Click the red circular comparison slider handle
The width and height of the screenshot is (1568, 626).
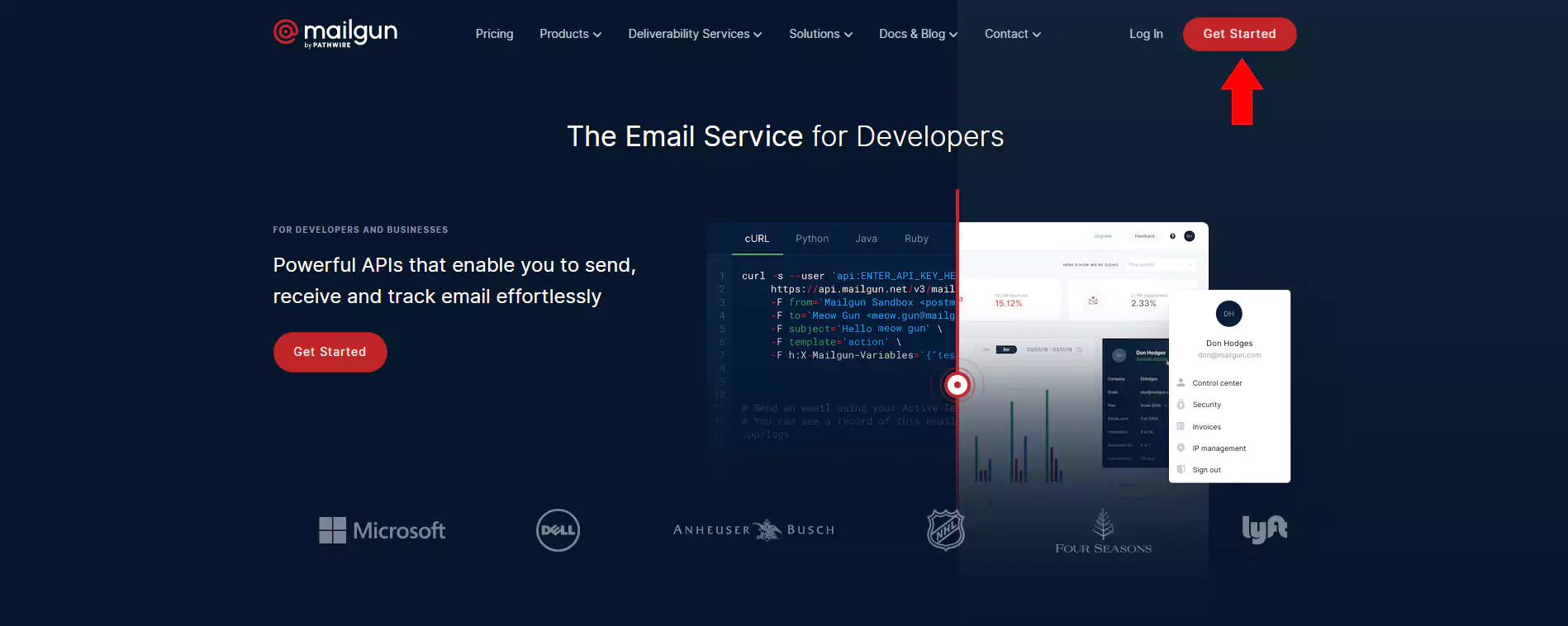point(957,384)
